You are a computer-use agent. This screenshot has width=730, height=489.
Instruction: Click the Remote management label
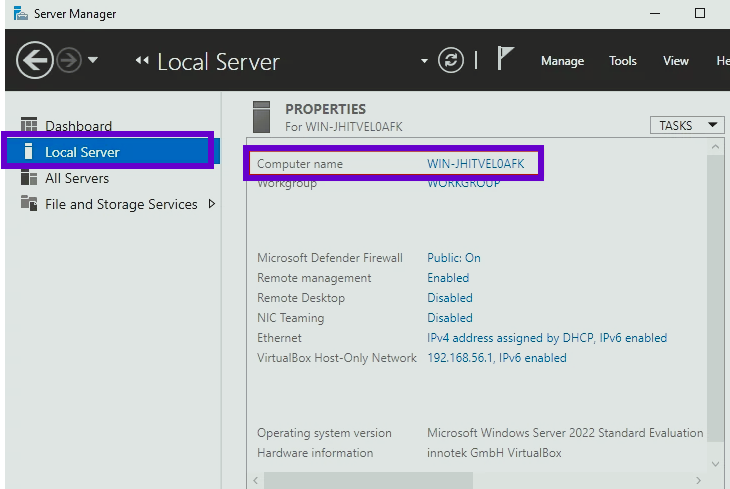pos(314,278)
